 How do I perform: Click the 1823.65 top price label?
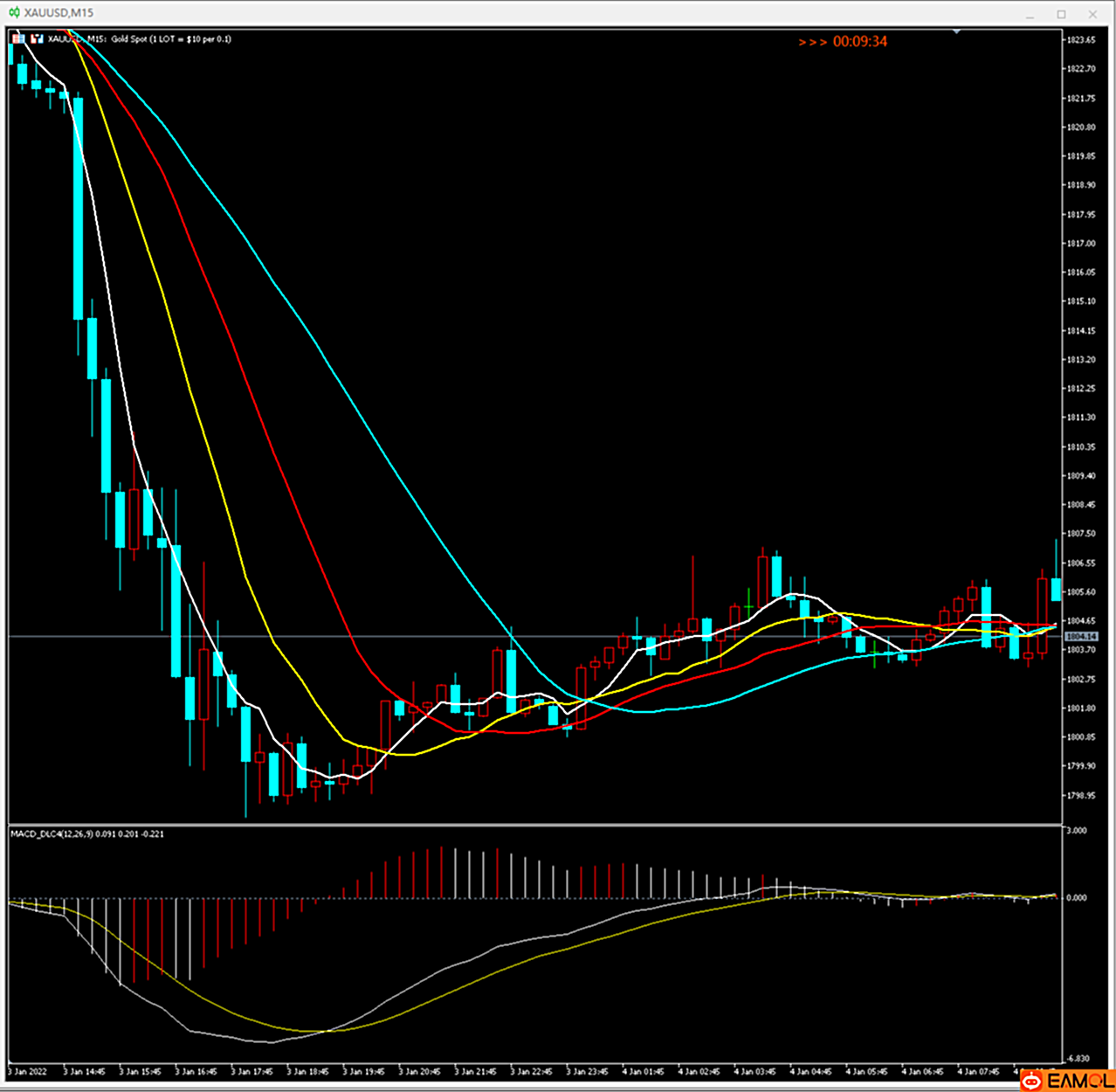(1081, 39)
